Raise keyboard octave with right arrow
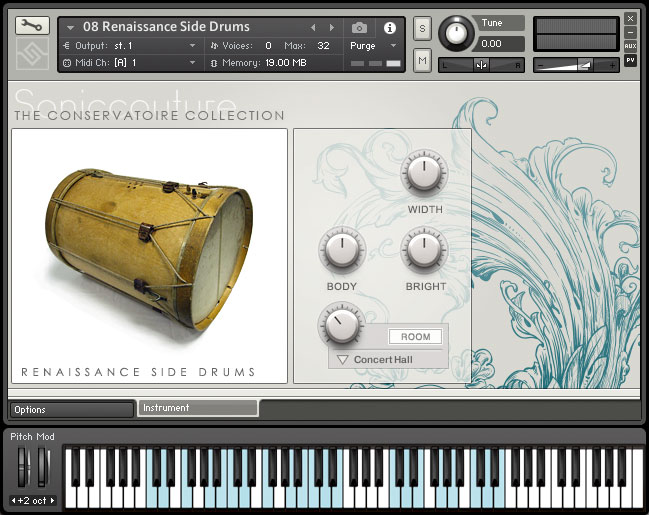Screen dimensions: 649x515 coord(53,500)
